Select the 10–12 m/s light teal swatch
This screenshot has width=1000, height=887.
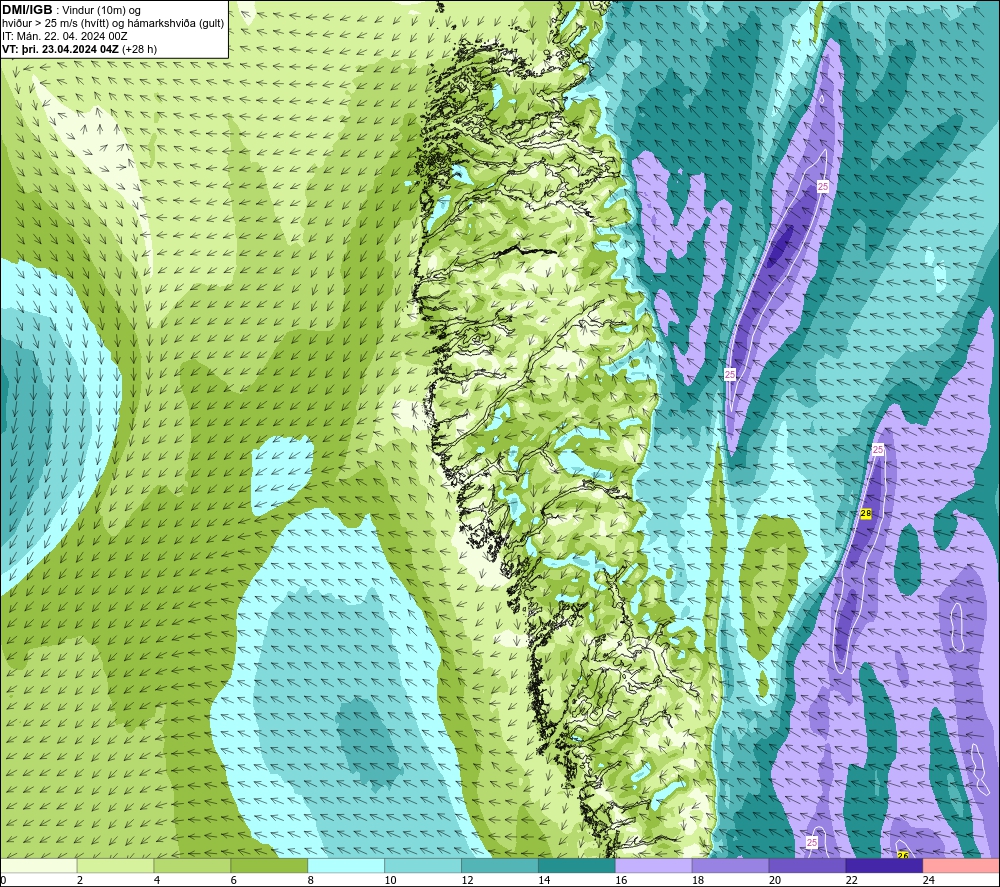click(423, 866)
